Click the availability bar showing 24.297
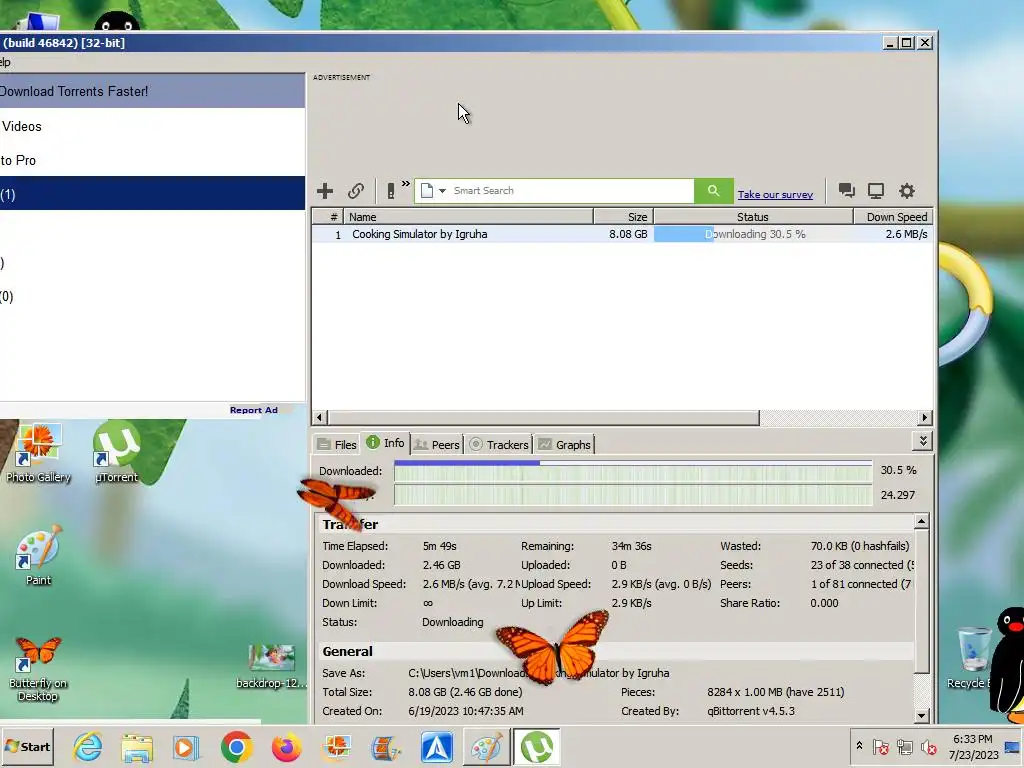The height and width of the screenshot is (768, 1024). click(633, 495)
